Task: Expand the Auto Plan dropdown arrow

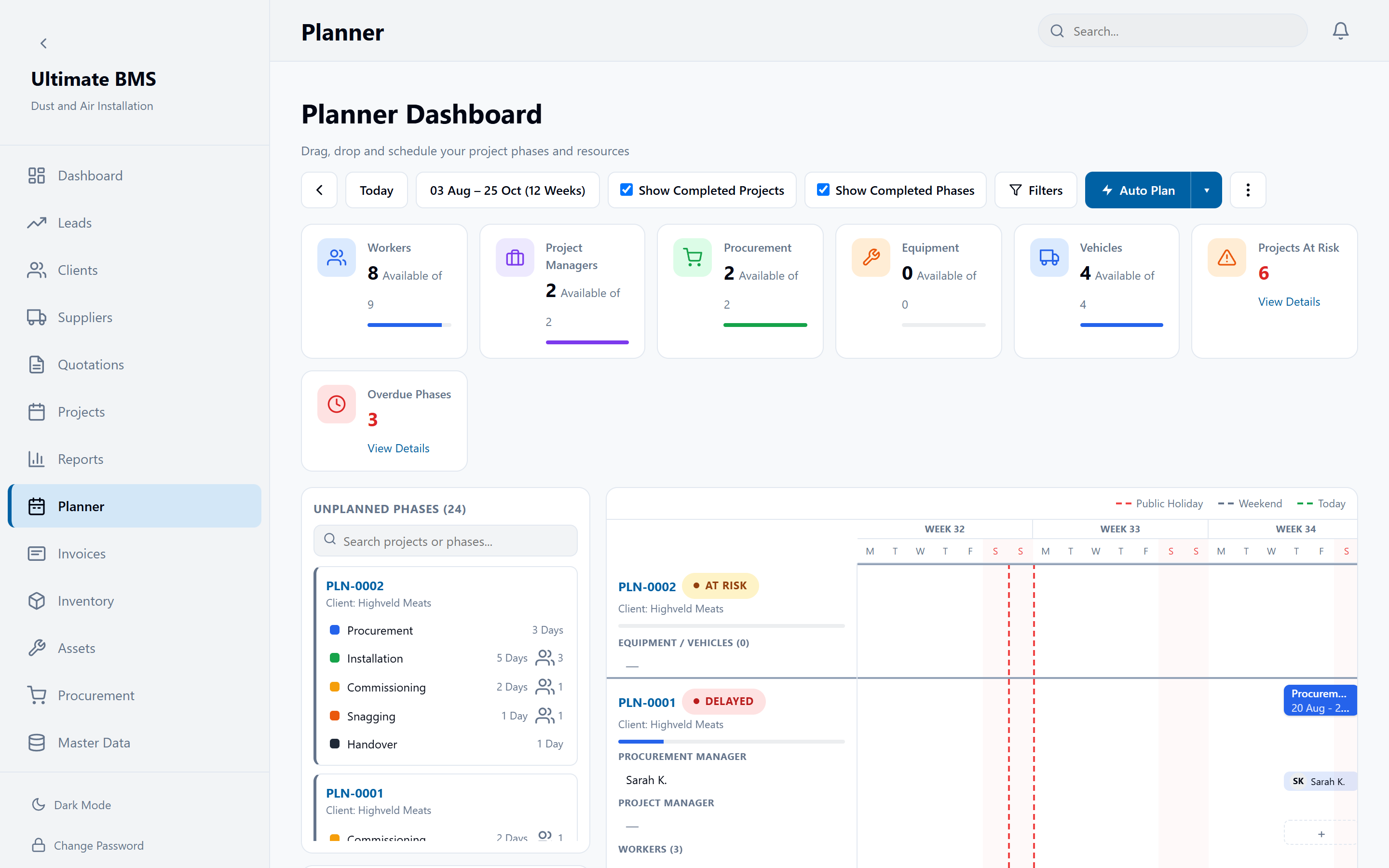Action: [x=1207, y=190]
